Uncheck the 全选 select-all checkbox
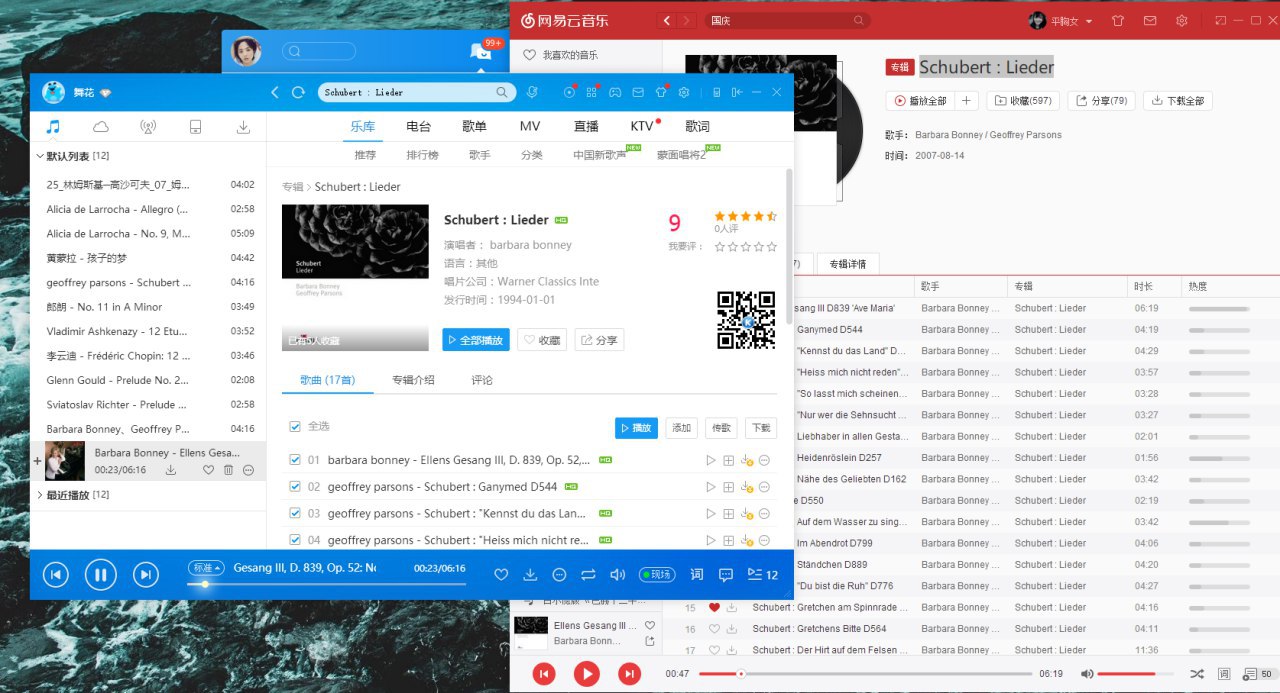 pos(295,426)
